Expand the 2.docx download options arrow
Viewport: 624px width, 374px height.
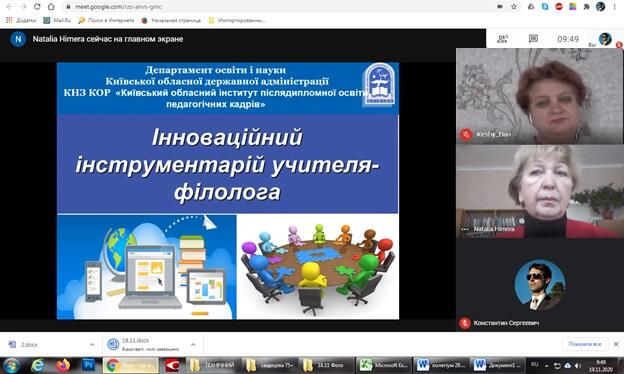pyautogui.click(x=92, y=345)
